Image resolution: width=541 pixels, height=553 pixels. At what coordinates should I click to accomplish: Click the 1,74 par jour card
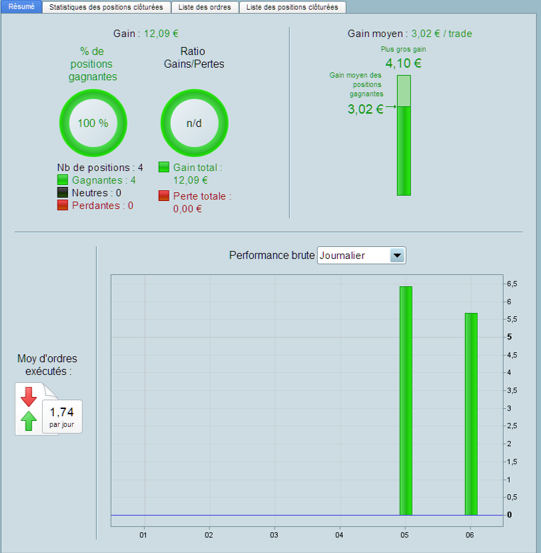click(x=62, y=417)
